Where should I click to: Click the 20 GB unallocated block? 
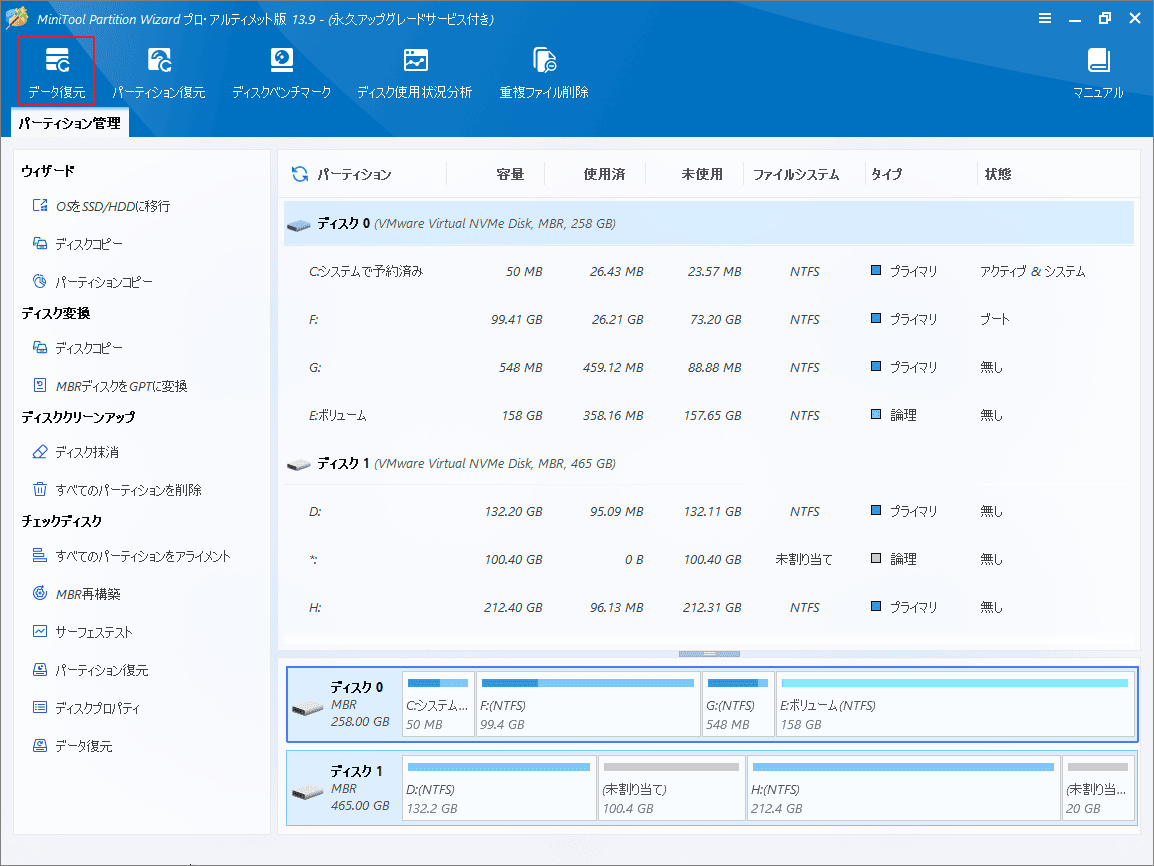1098,788
